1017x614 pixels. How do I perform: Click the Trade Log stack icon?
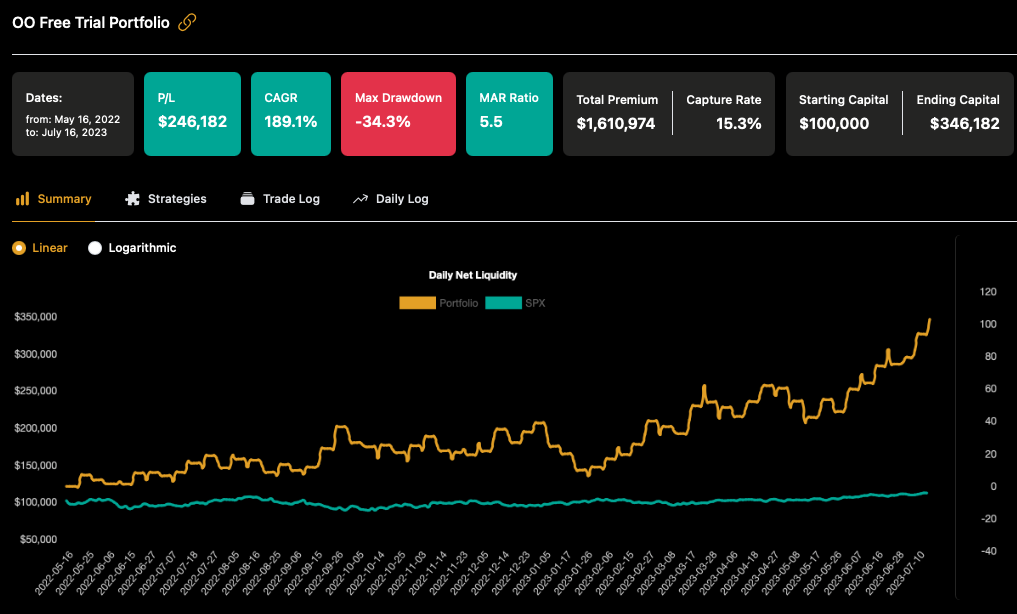click(x=248, y=199)
